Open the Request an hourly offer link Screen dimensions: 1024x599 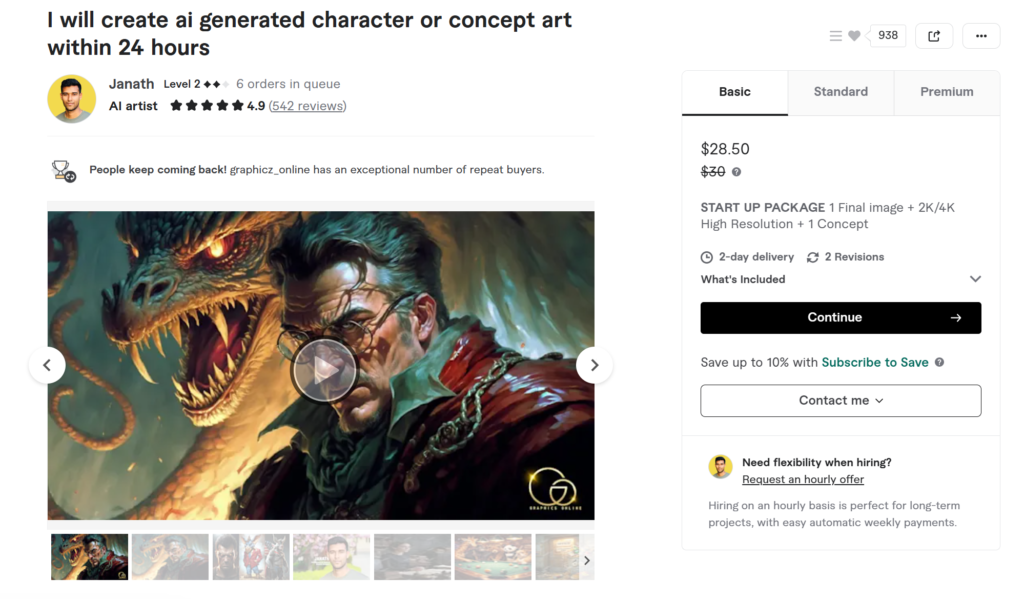click(802, 479)
